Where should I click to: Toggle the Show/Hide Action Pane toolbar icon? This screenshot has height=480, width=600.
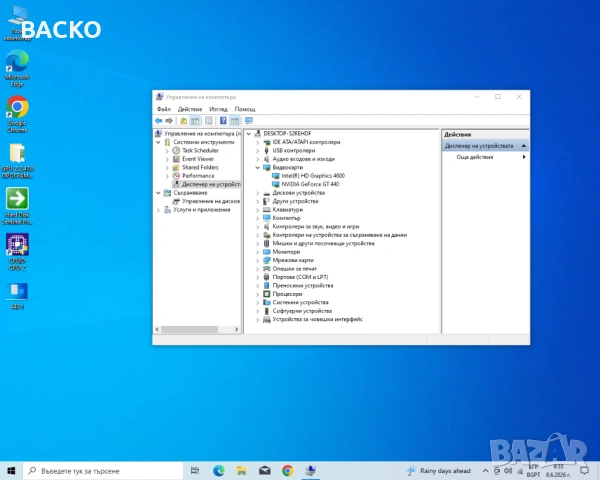coord(235,121)
